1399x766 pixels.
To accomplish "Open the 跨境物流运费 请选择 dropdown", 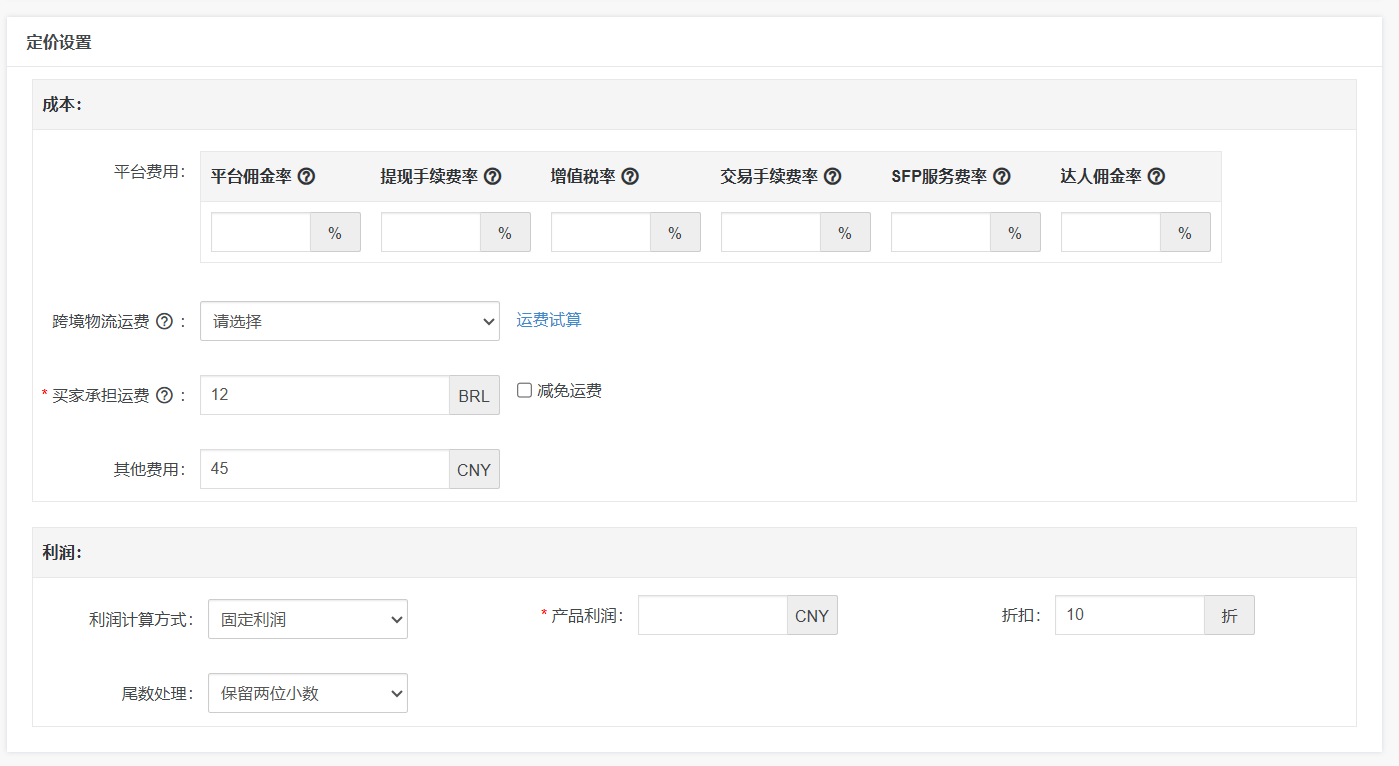I will click(350, 321).
